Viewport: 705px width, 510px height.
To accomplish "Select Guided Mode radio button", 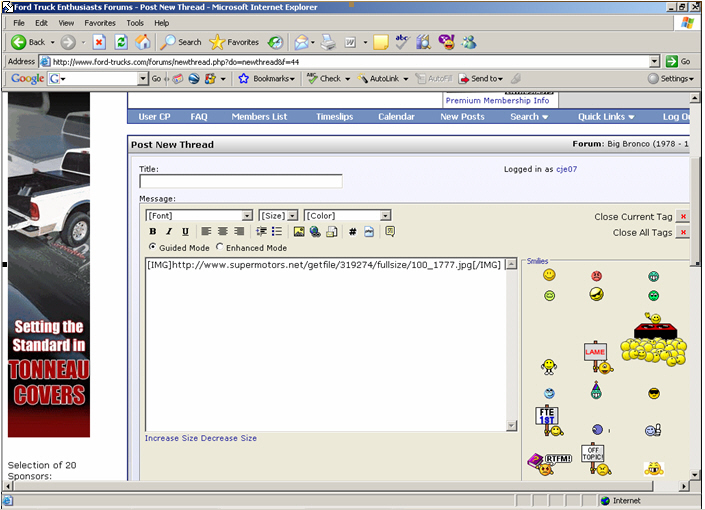I will coord(153,247).
